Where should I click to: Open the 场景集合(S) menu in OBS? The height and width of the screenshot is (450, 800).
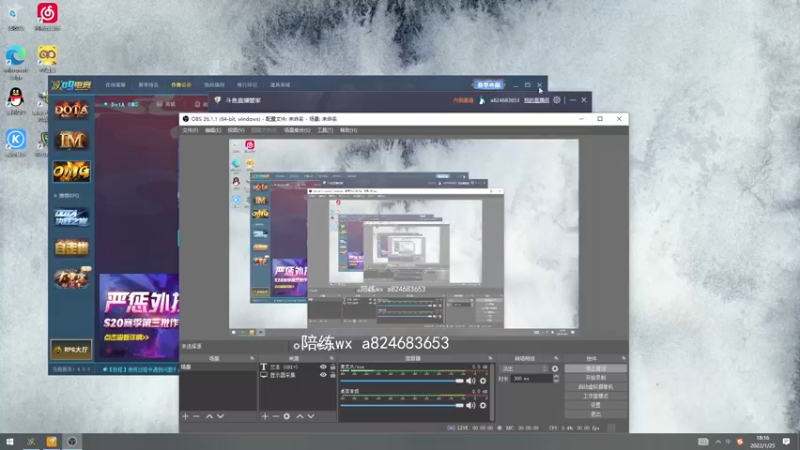297,131
